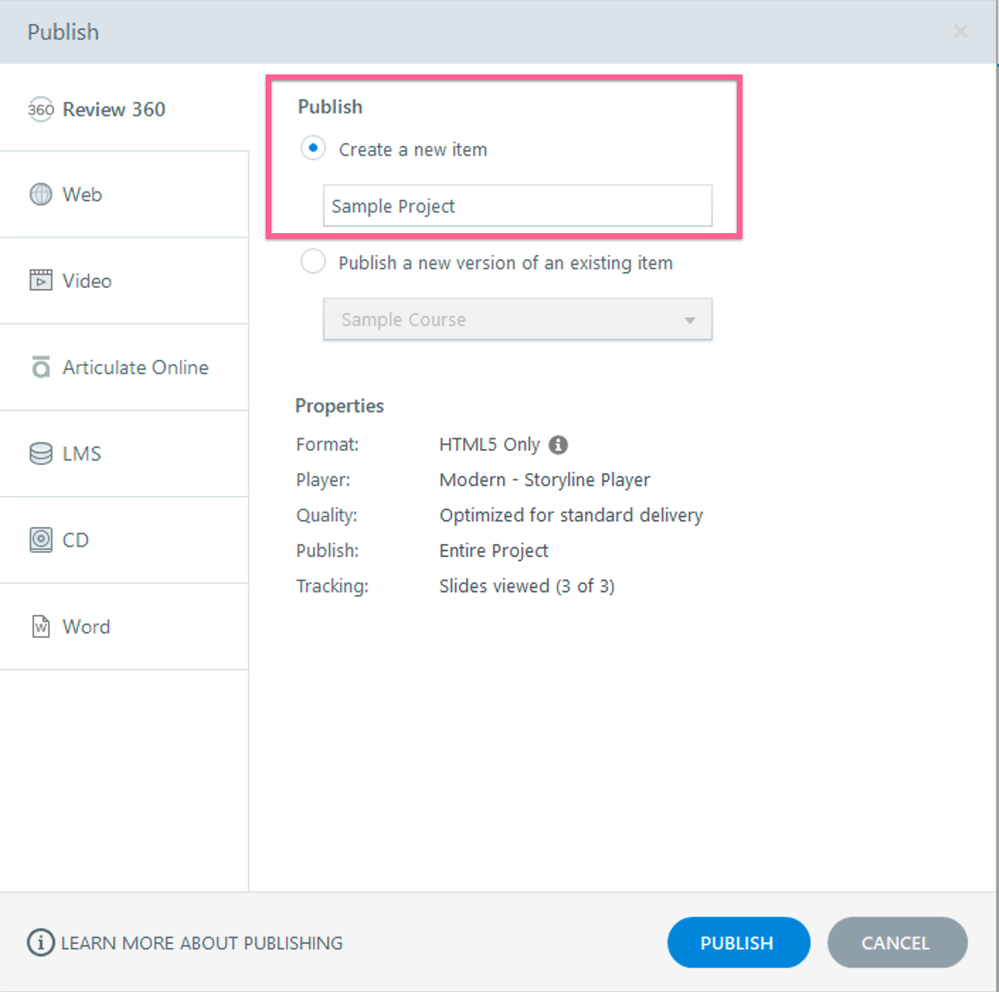Open Learn More About Publishing link
The width and height of the screenshot is (999, 992).
[x=202, y=943]
